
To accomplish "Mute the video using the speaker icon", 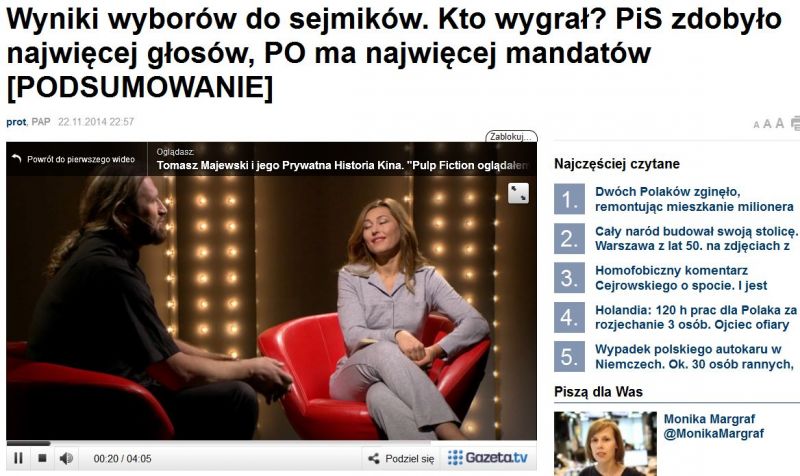I will click(x=66, y=458).
